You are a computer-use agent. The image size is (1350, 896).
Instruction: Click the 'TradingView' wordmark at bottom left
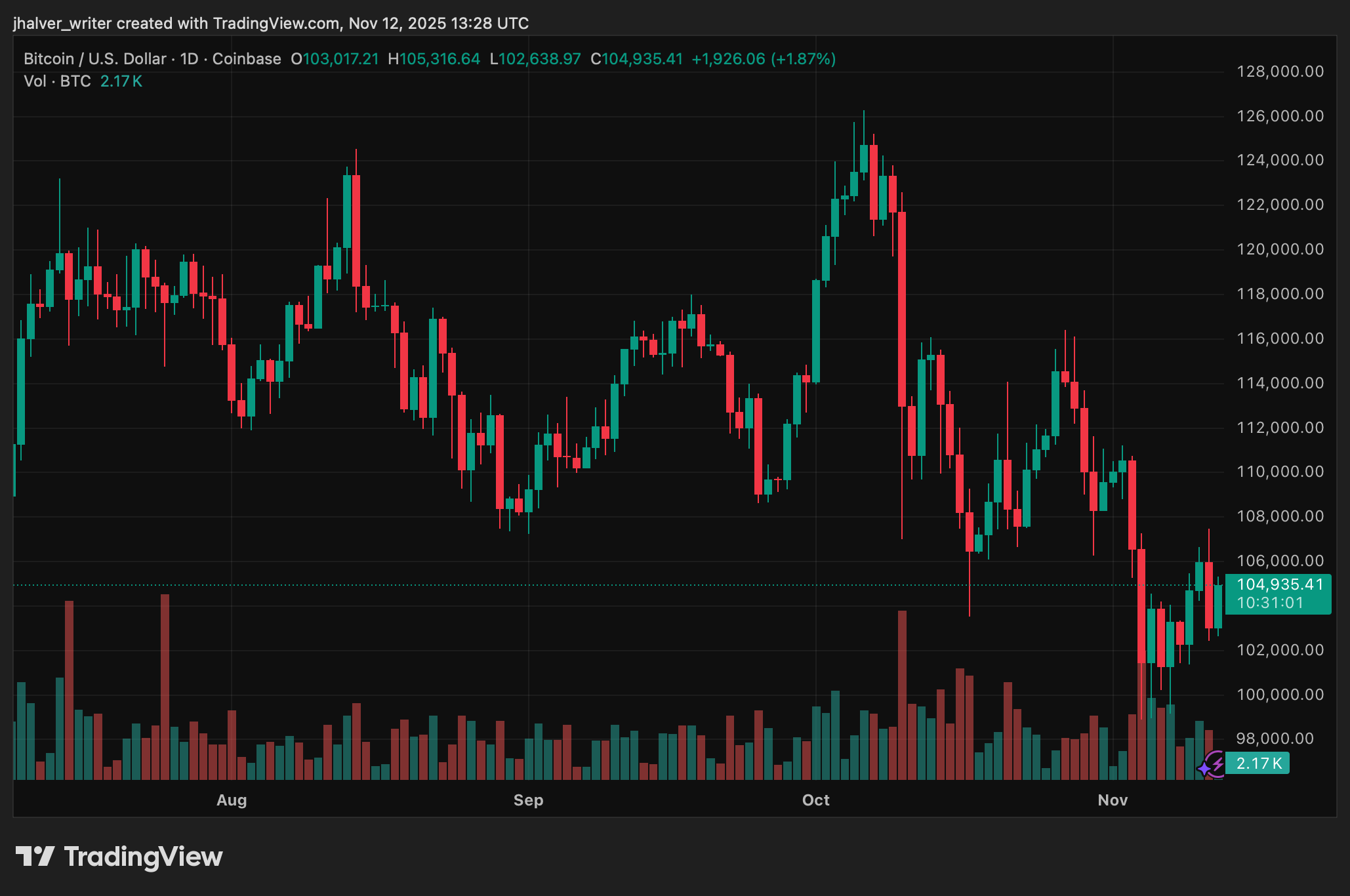pyautogui.click(x=143, y=856)
